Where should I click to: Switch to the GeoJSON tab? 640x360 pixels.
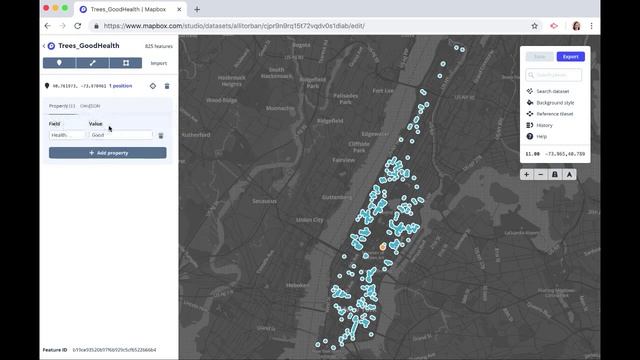coord(90,106)
